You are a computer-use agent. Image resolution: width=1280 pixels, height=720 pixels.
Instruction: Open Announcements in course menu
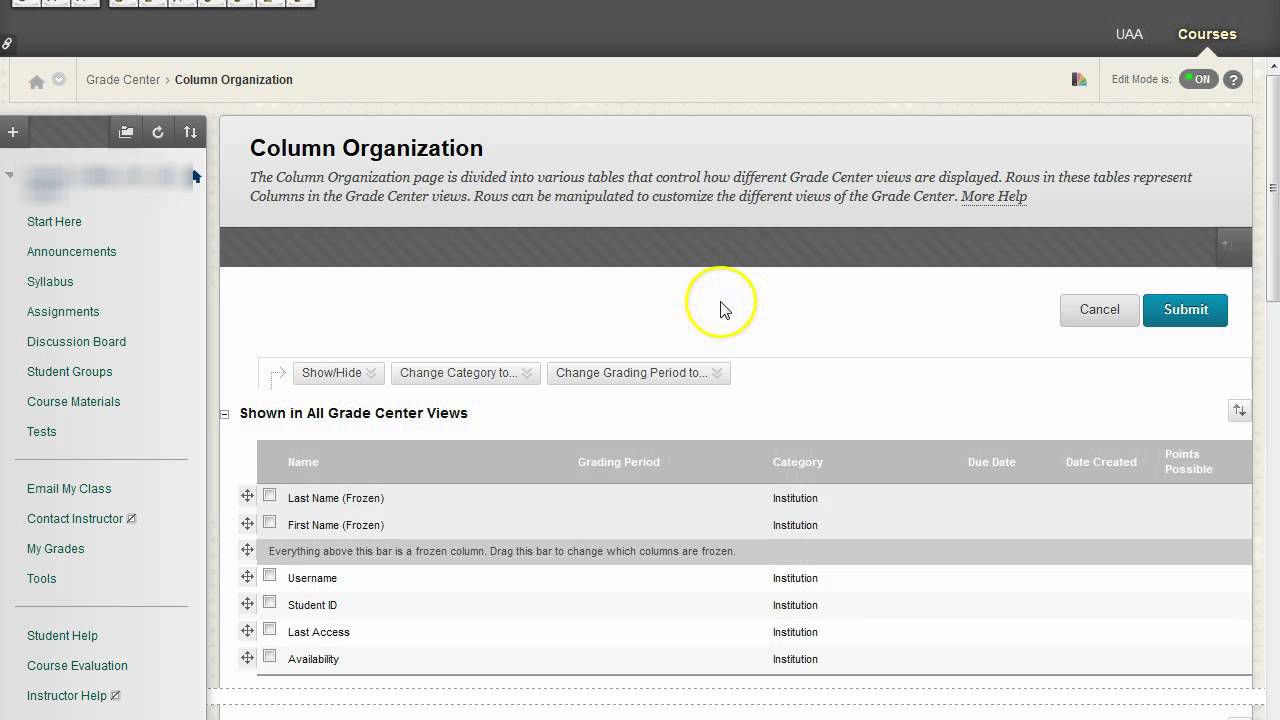(x=71, y=252)
